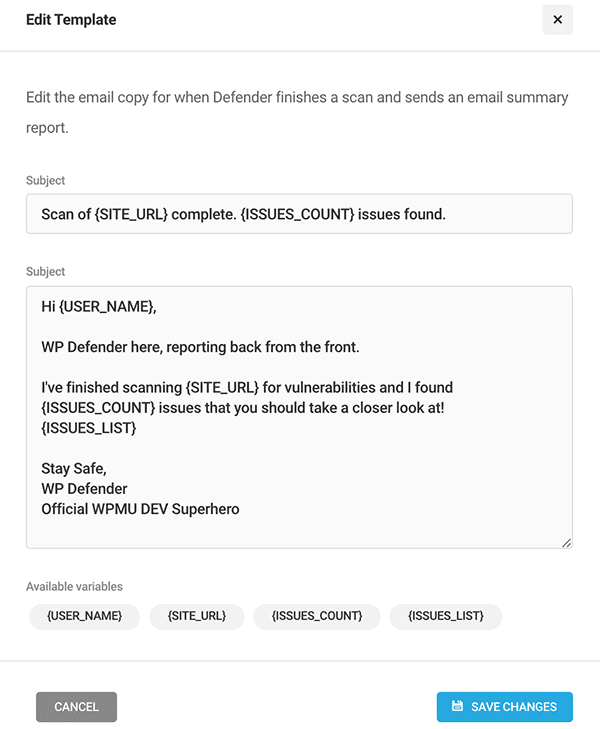This screenshot has height=729, width=600.
Task: Insert the {SITE_URL} variable chip
Action: coord(197,616)
